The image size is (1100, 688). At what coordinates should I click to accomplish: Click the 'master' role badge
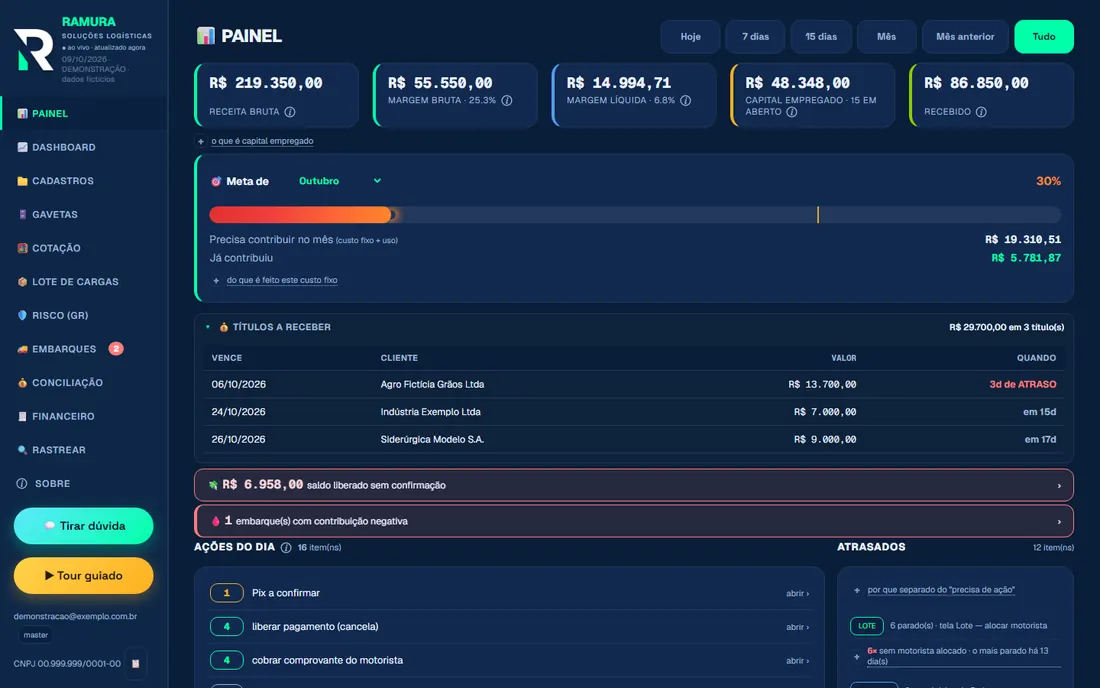pyautogui.click(x=36, y=635)
